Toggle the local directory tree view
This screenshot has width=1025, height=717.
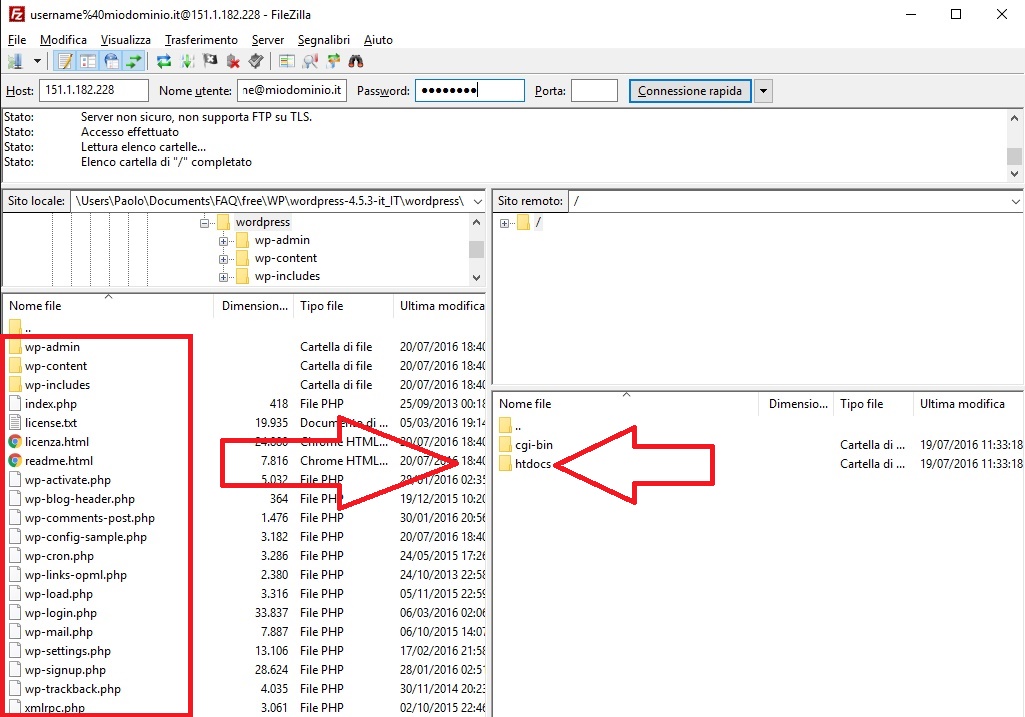[x=88, y=61]
